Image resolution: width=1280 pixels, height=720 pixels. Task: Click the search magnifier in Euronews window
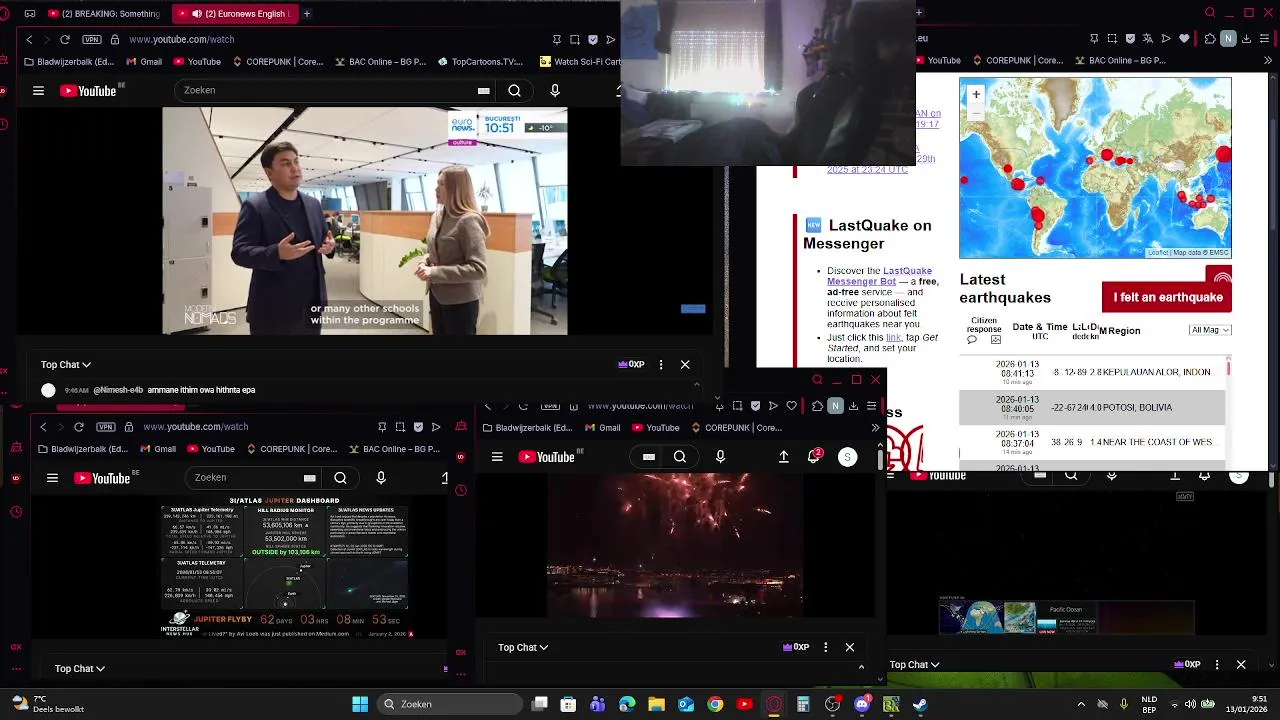pyautogui.click(x=514, y=91)
